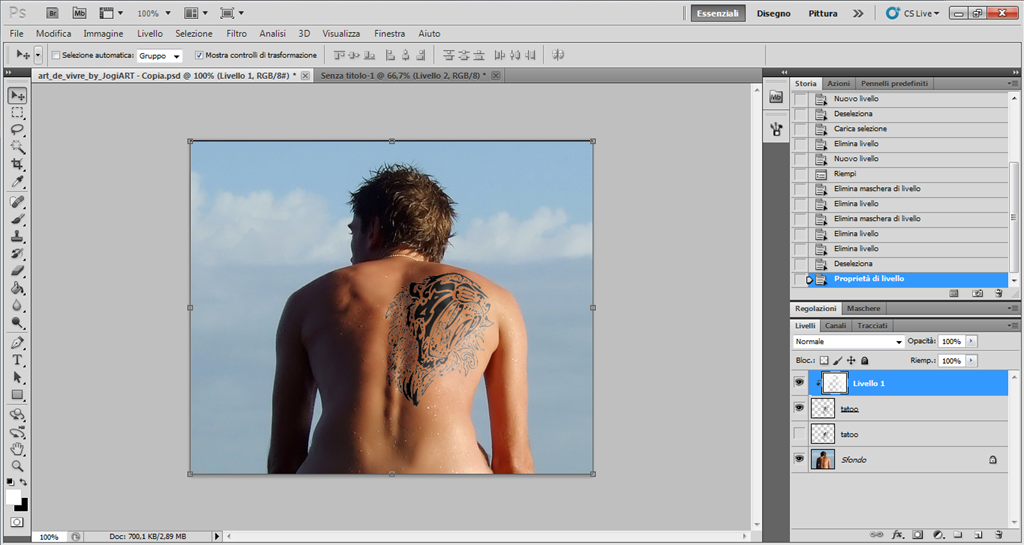The height and width of the screenshot is (545, 1024).
Task: Enable Selezione automatica checkbox
Action: (x=56, y=55)
